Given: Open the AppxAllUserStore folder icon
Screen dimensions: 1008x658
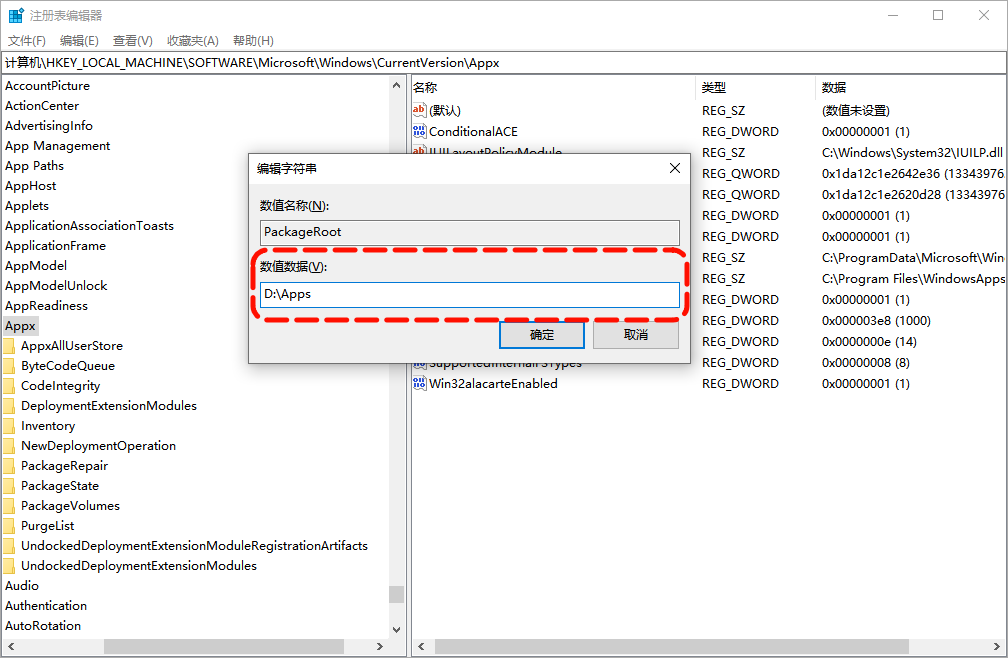Looking at the screenshot, I should [9, 346].
